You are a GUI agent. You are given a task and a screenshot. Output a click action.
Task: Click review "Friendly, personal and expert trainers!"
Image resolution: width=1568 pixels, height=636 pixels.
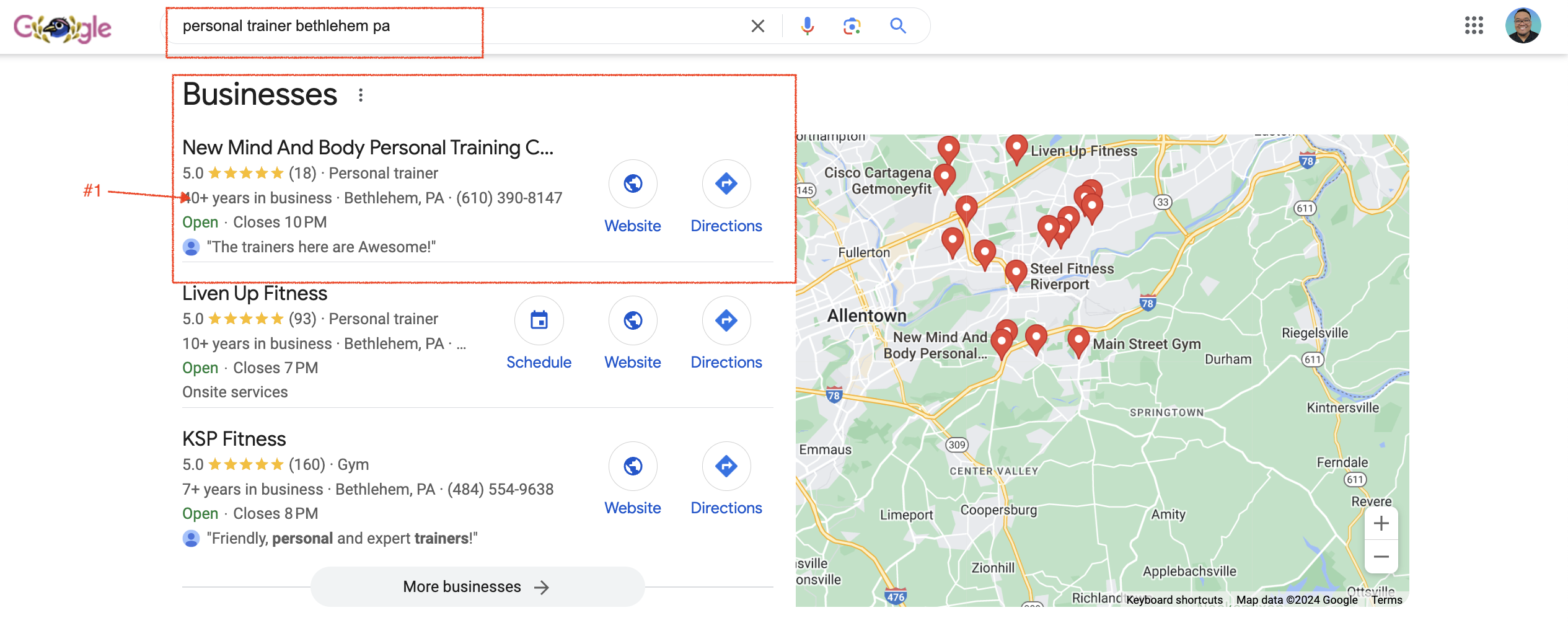[342, 538]
